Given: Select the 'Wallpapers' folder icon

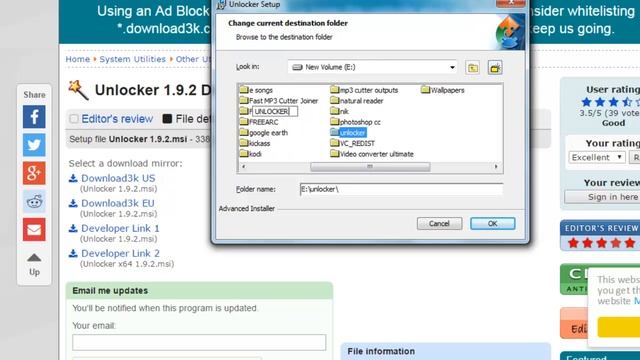Looking at the screenshot, I should coord(425,89).
